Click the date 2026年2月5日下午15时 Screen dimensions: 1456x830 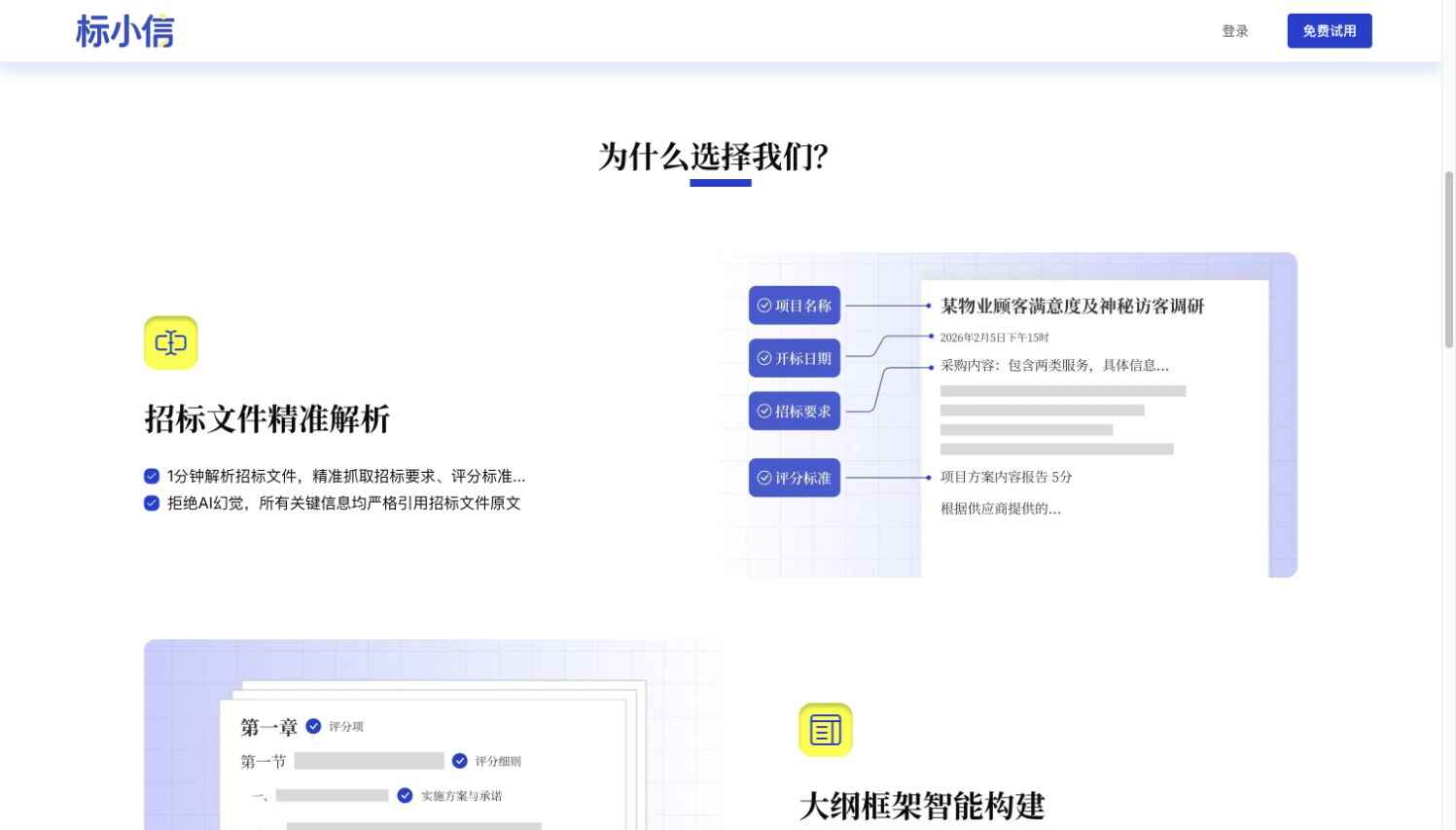click(x=994, y=338)
